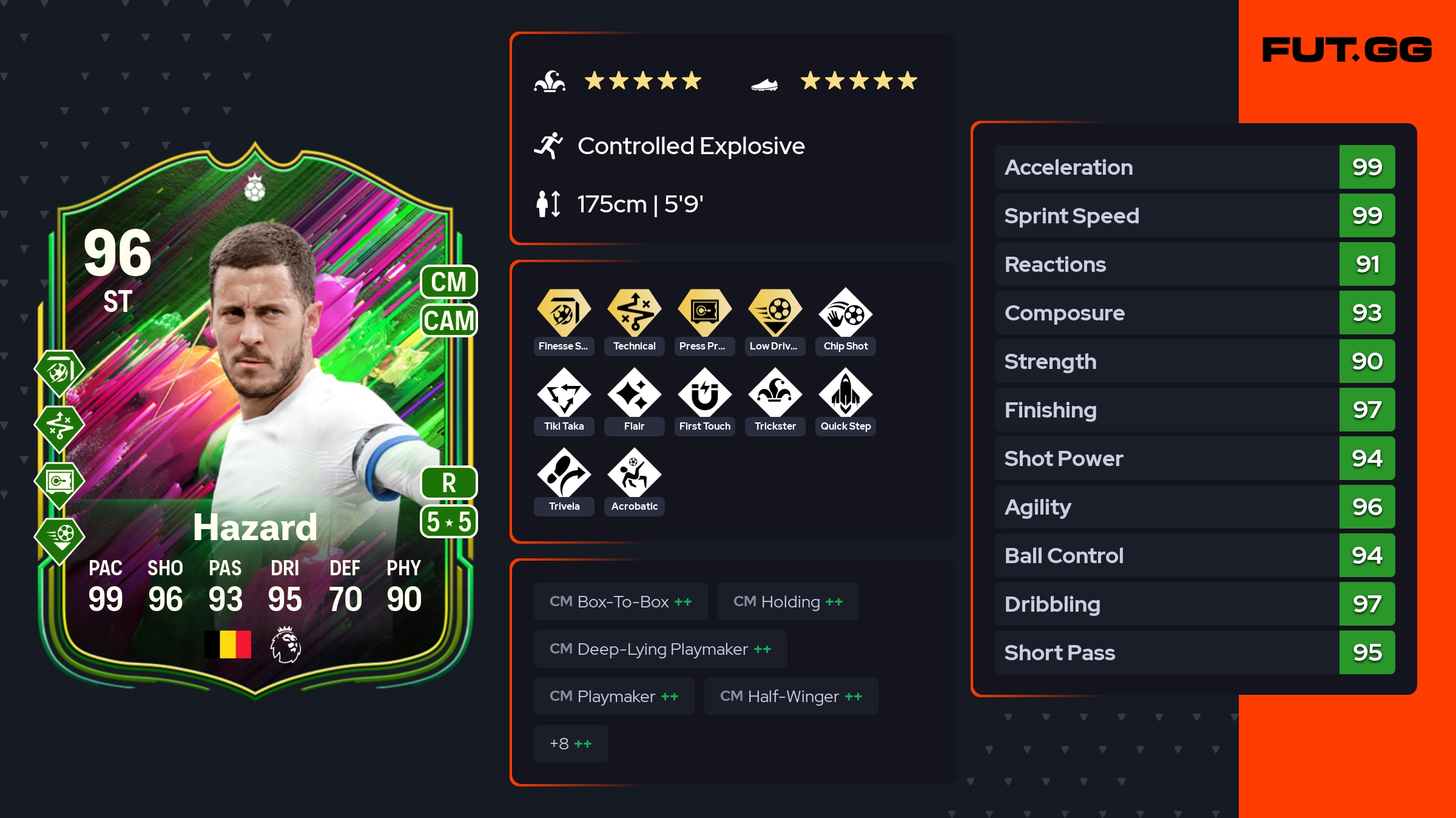Open the FUT.GG logo link

1347,50
